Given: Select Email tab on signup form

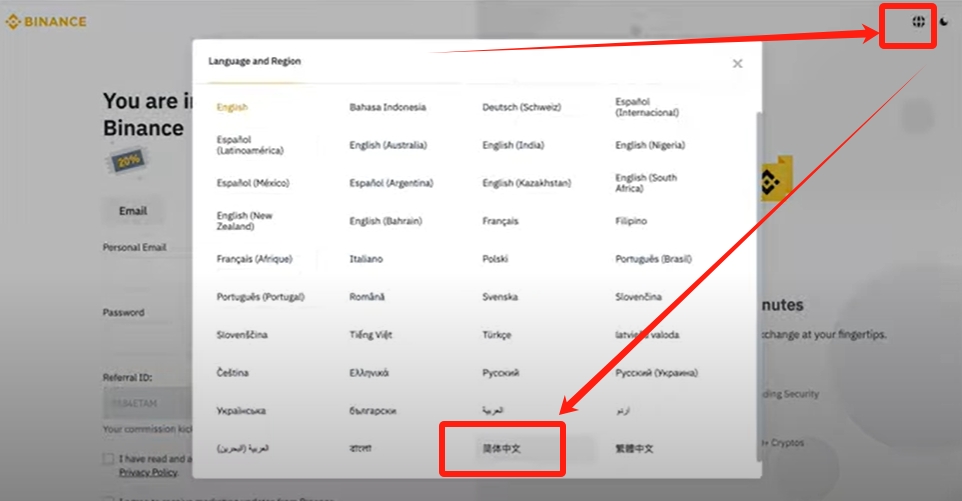Looking at the screenshot, I should 133,211.
